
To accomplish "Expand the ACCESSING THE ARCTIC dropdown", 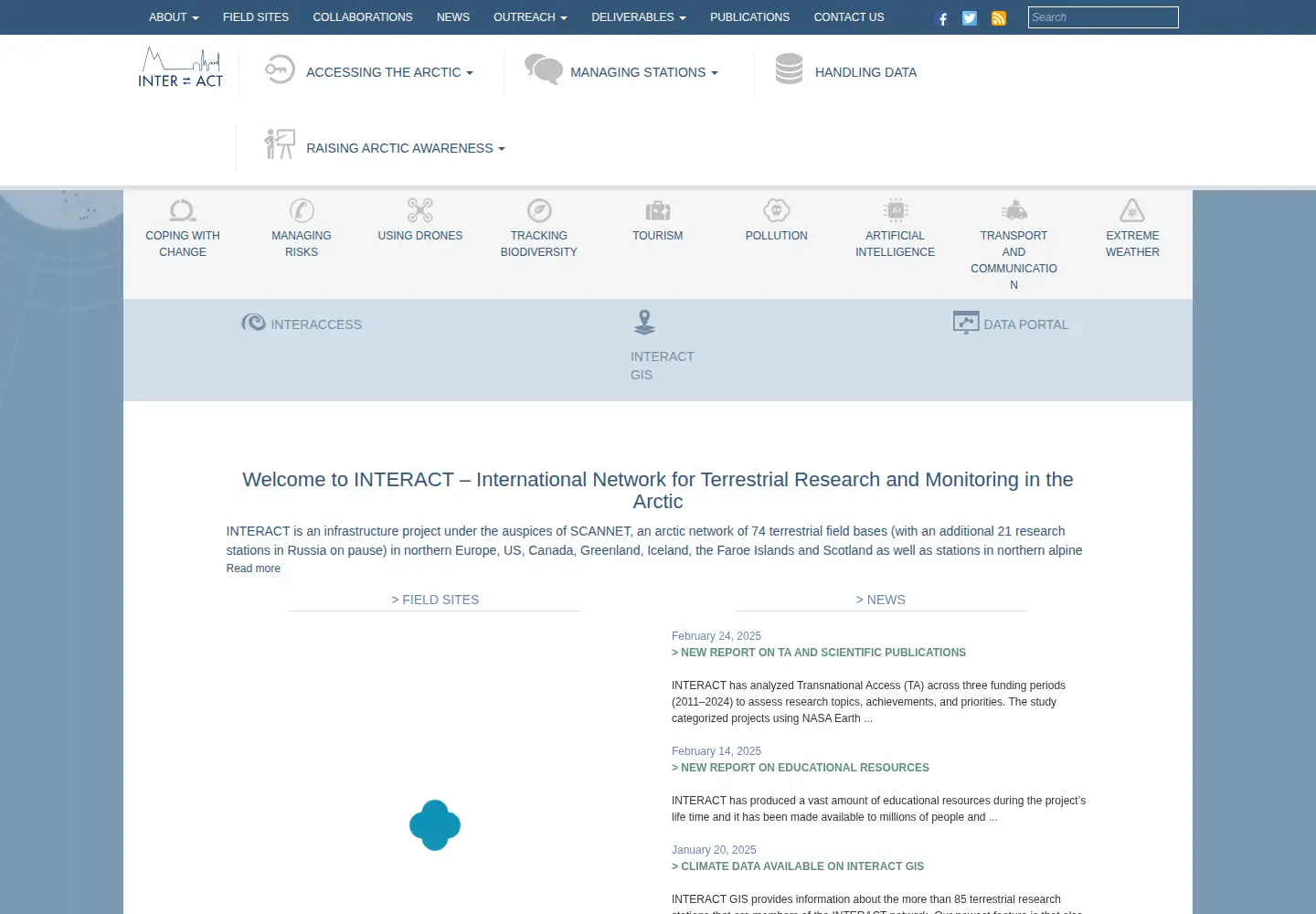I will coord(389,72).
